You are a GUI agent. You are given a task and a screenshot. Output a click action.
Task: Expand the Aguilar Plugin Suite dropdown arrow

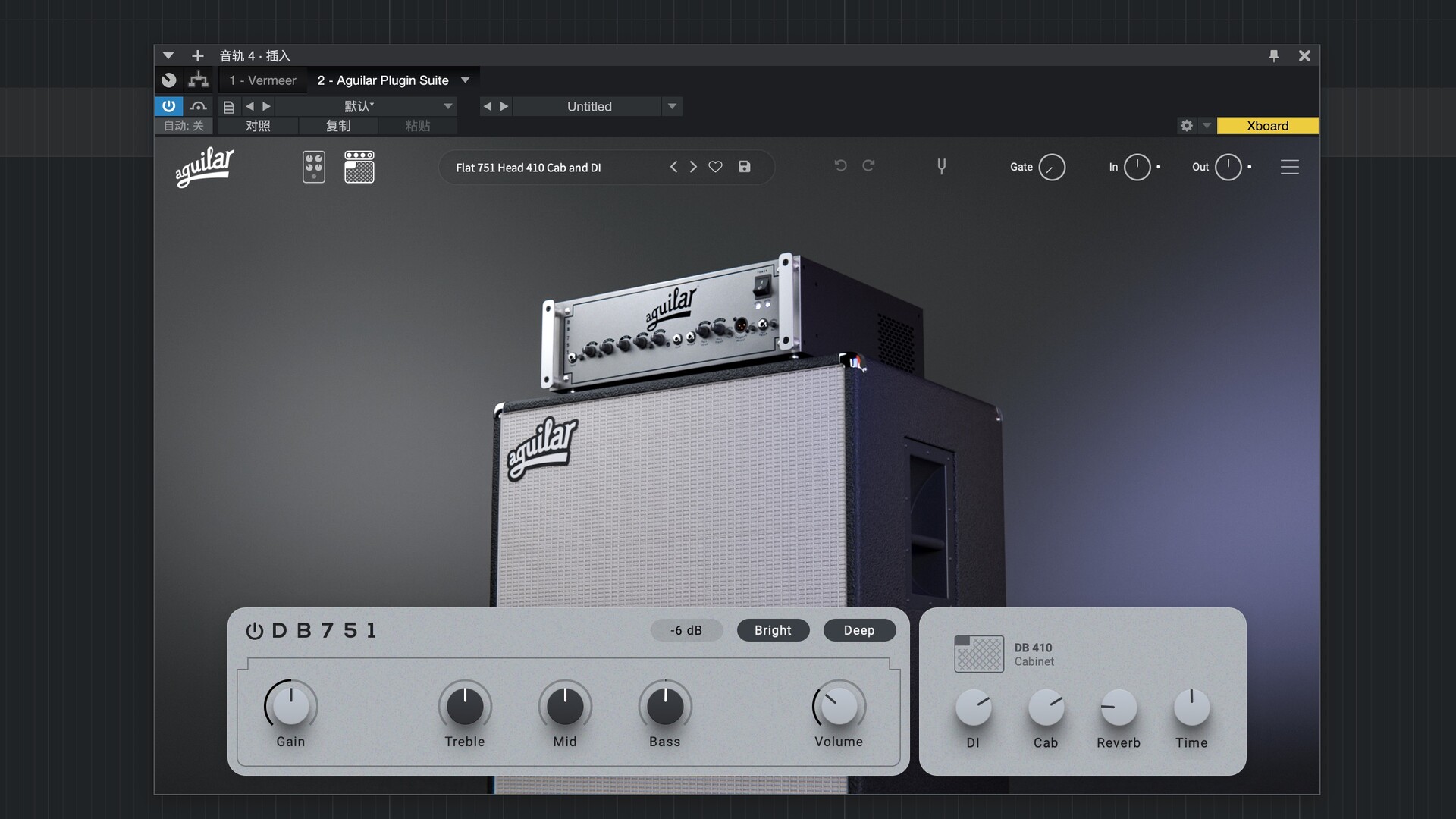pos(465,80)
